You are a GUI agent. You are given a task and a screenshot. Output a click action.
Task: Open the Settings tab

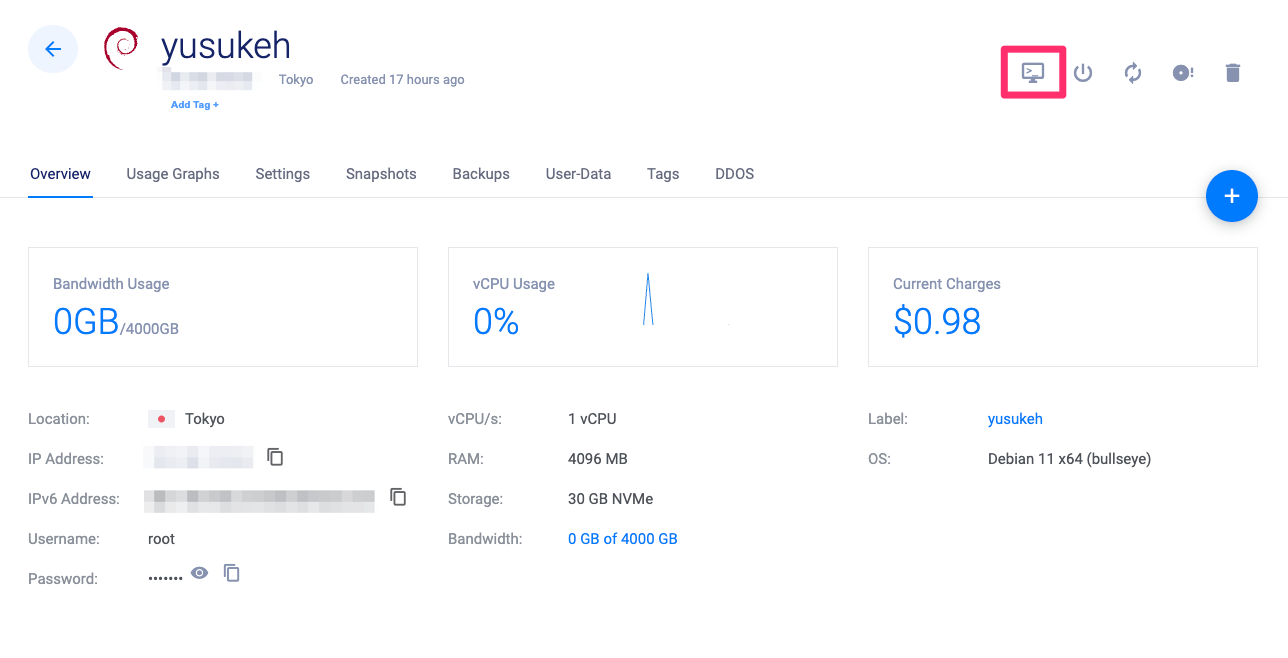[283, 174]
